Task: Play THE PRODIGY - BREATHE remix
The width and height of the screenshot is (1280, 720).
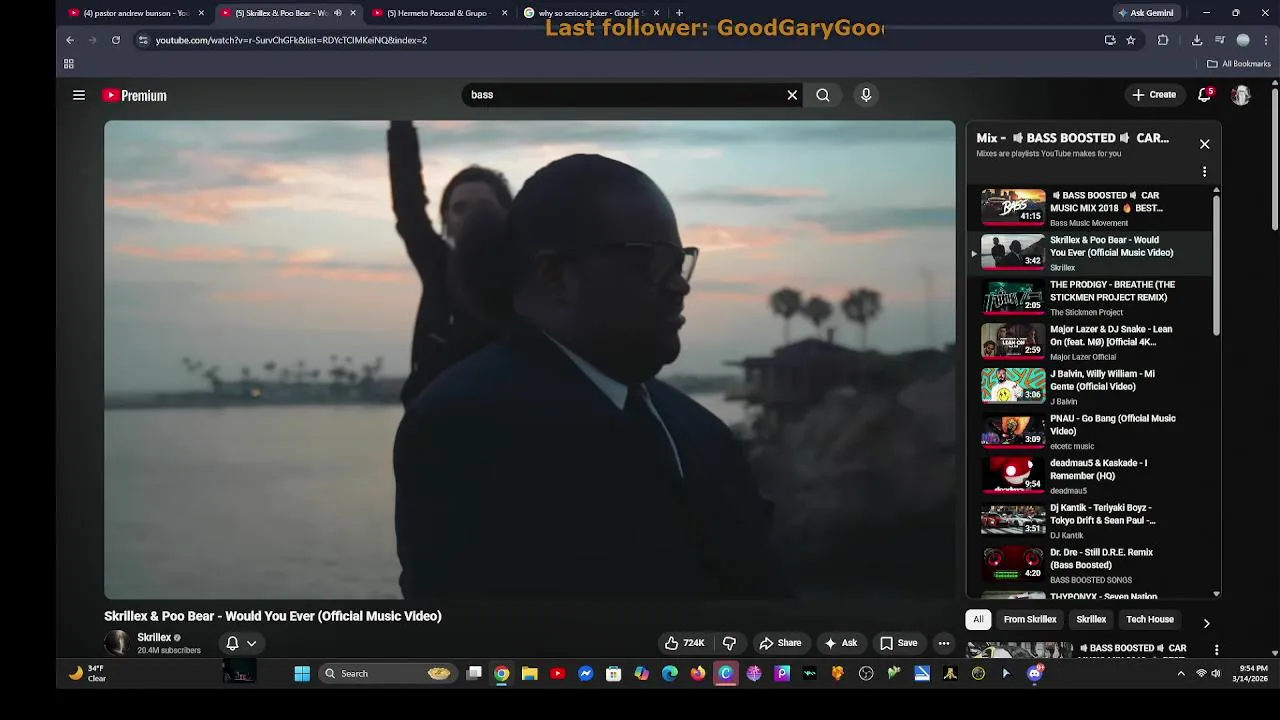Action: [1090, 297]
